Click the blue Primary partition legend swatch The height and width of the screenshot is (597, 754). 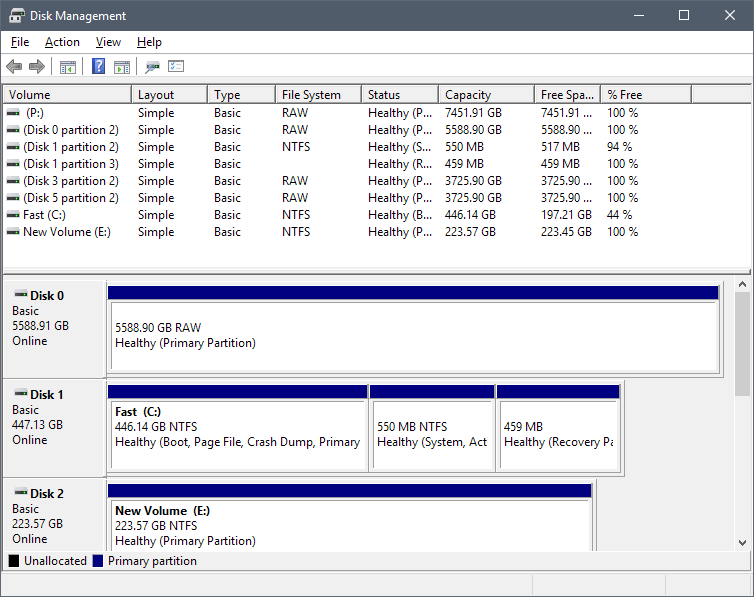tap(98, 561)
